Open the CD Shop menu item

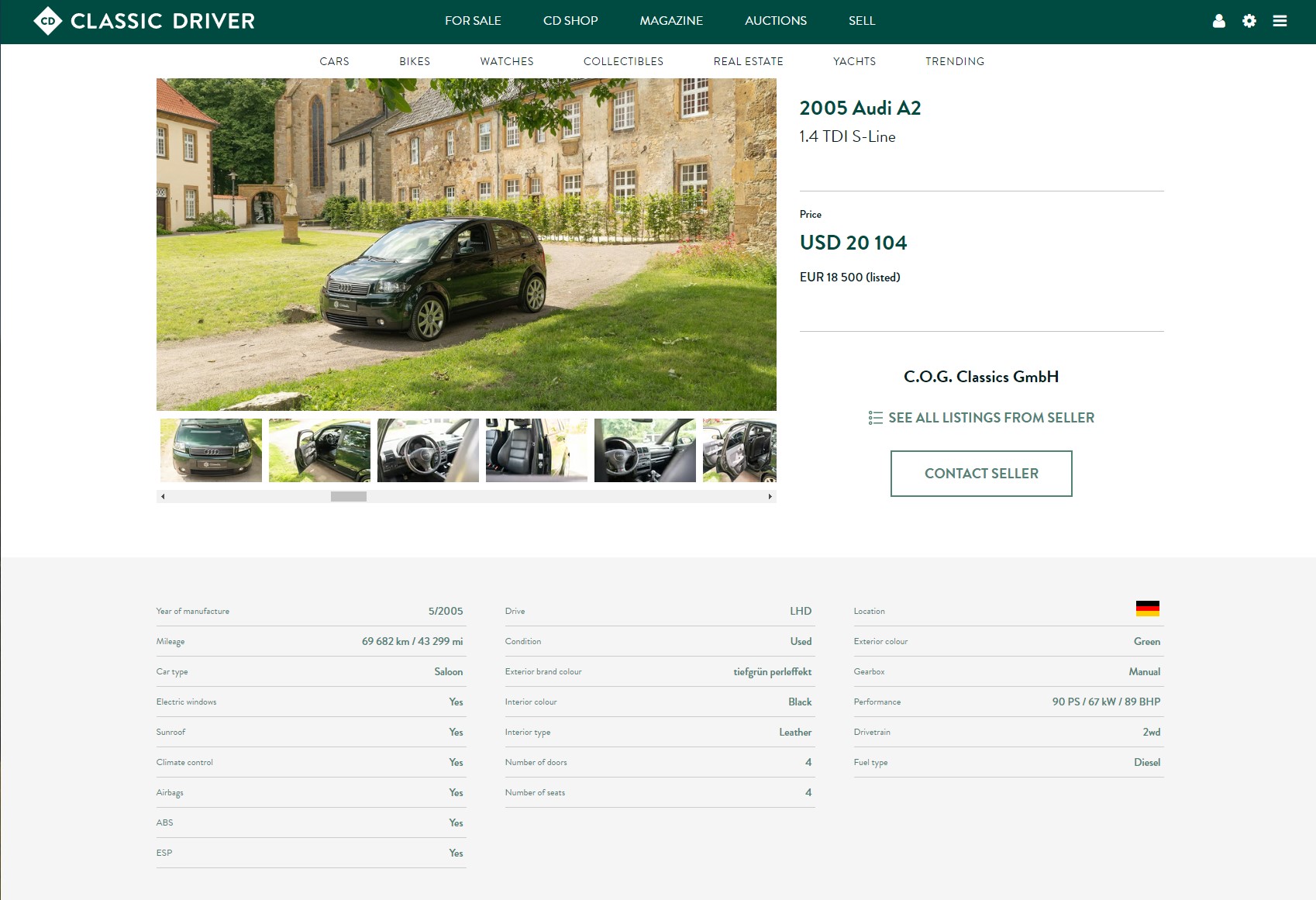tap(570, 21)
